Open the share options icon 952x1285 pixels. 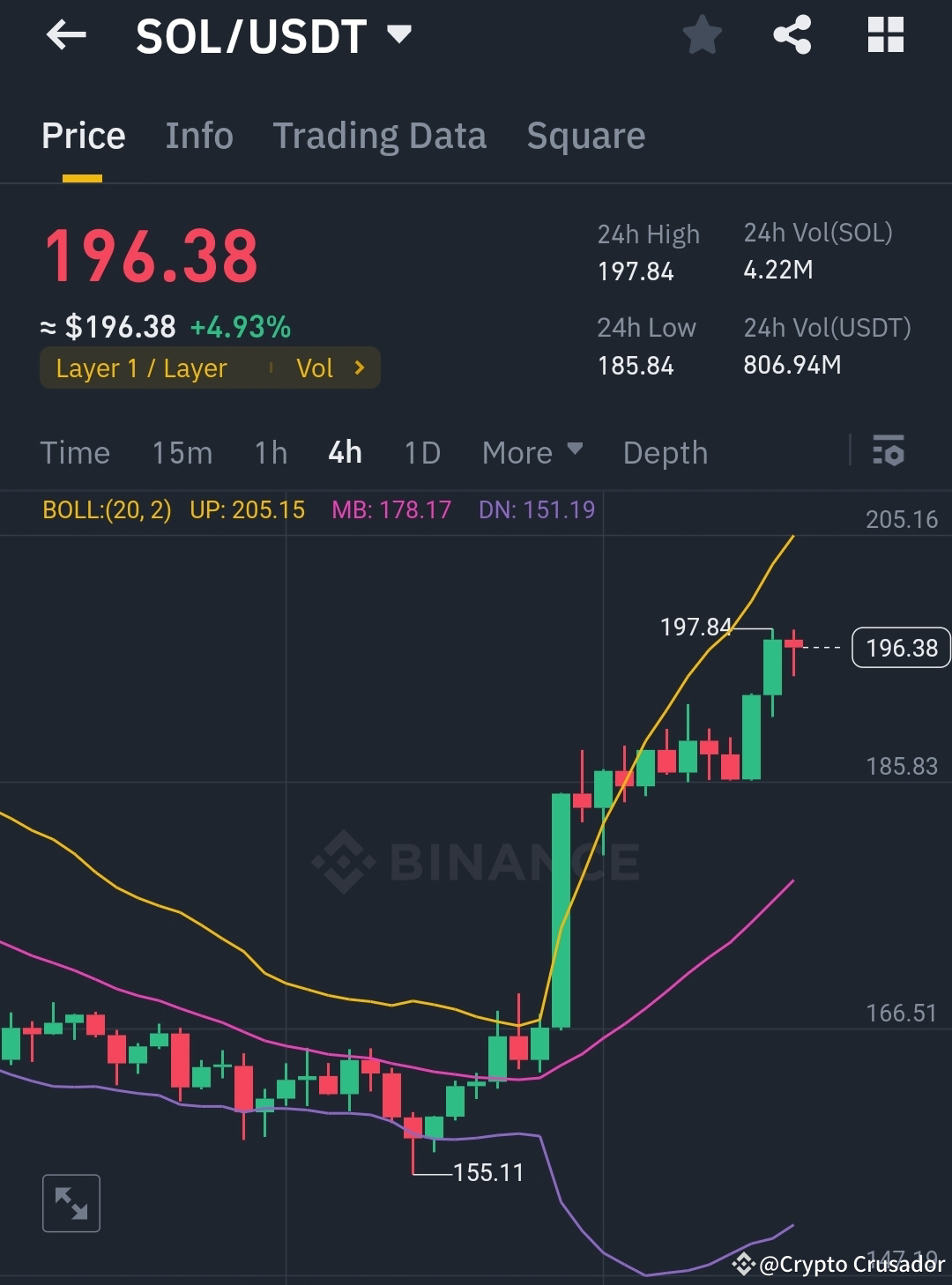792,34
